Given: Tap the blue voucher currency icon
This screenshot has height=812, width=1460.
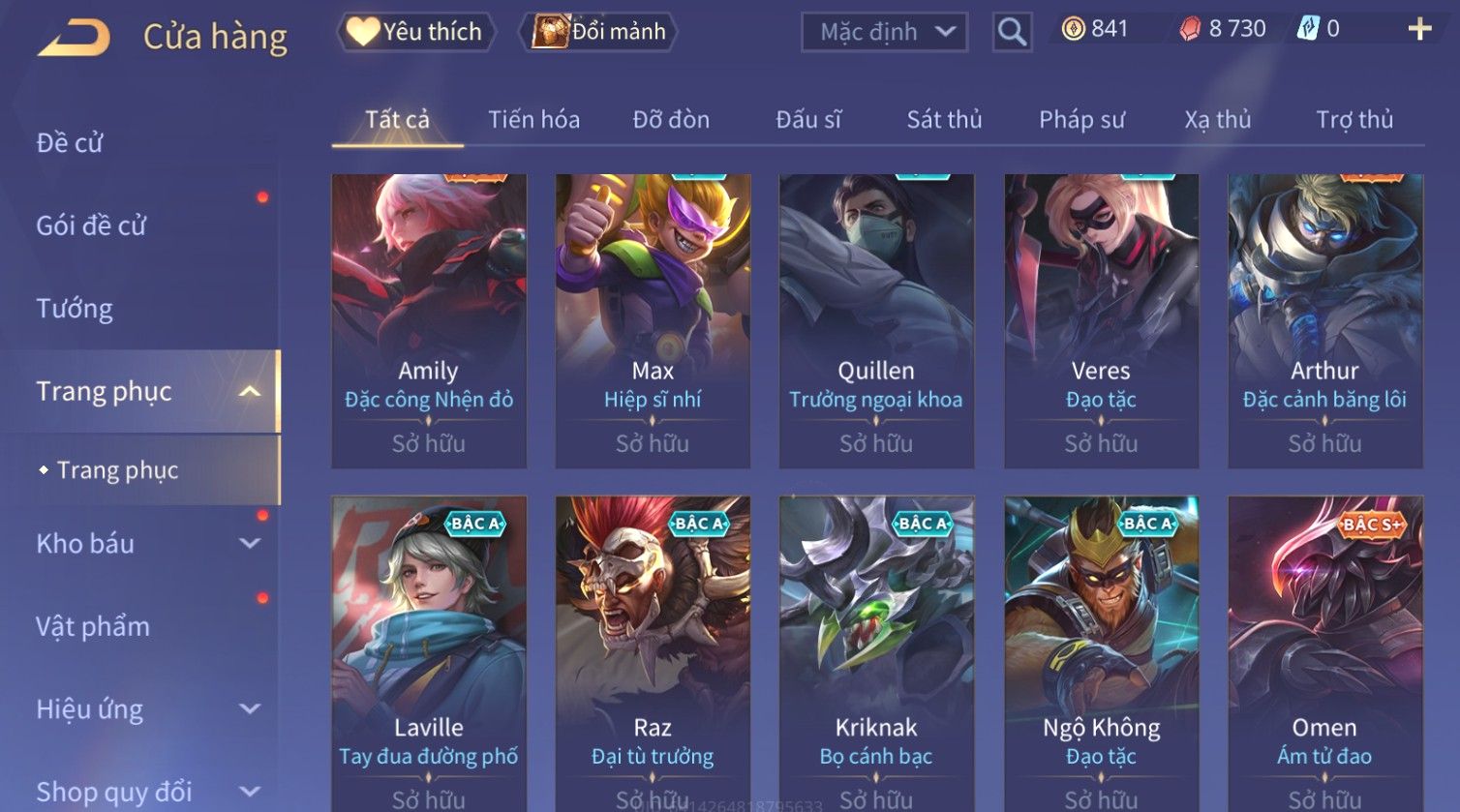Looking at the screenshot, I should [1307, 29].
